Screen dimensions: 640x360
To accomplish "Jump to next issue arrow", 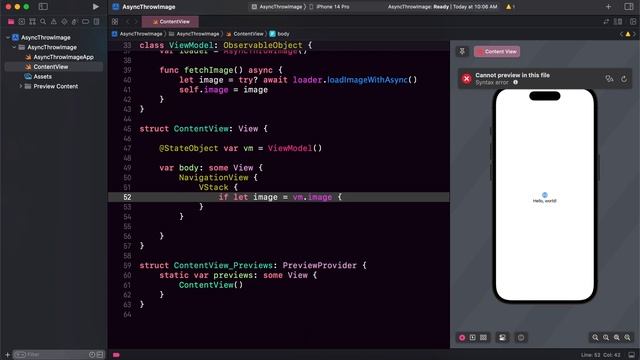I will click(x=634, y=34).
